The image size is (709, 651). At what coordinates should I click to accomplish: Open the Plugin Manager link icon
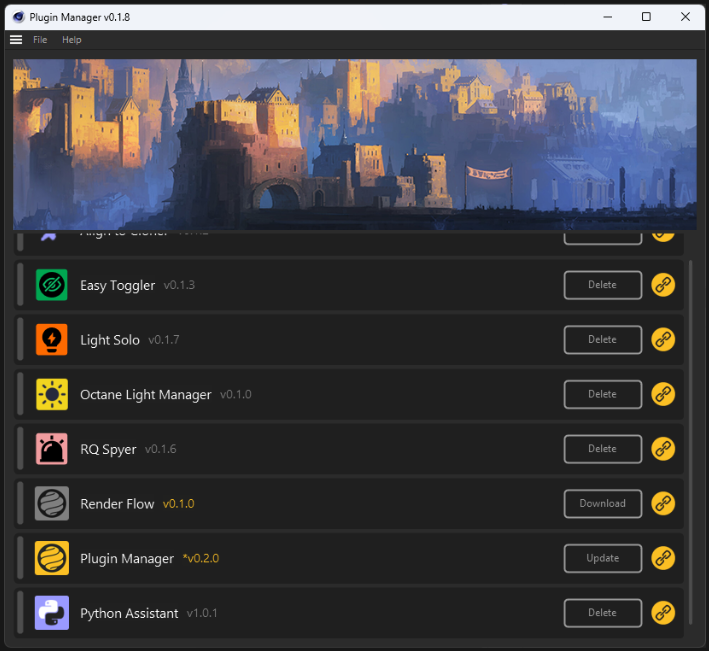pyautogui.click(x=663, y=558)
